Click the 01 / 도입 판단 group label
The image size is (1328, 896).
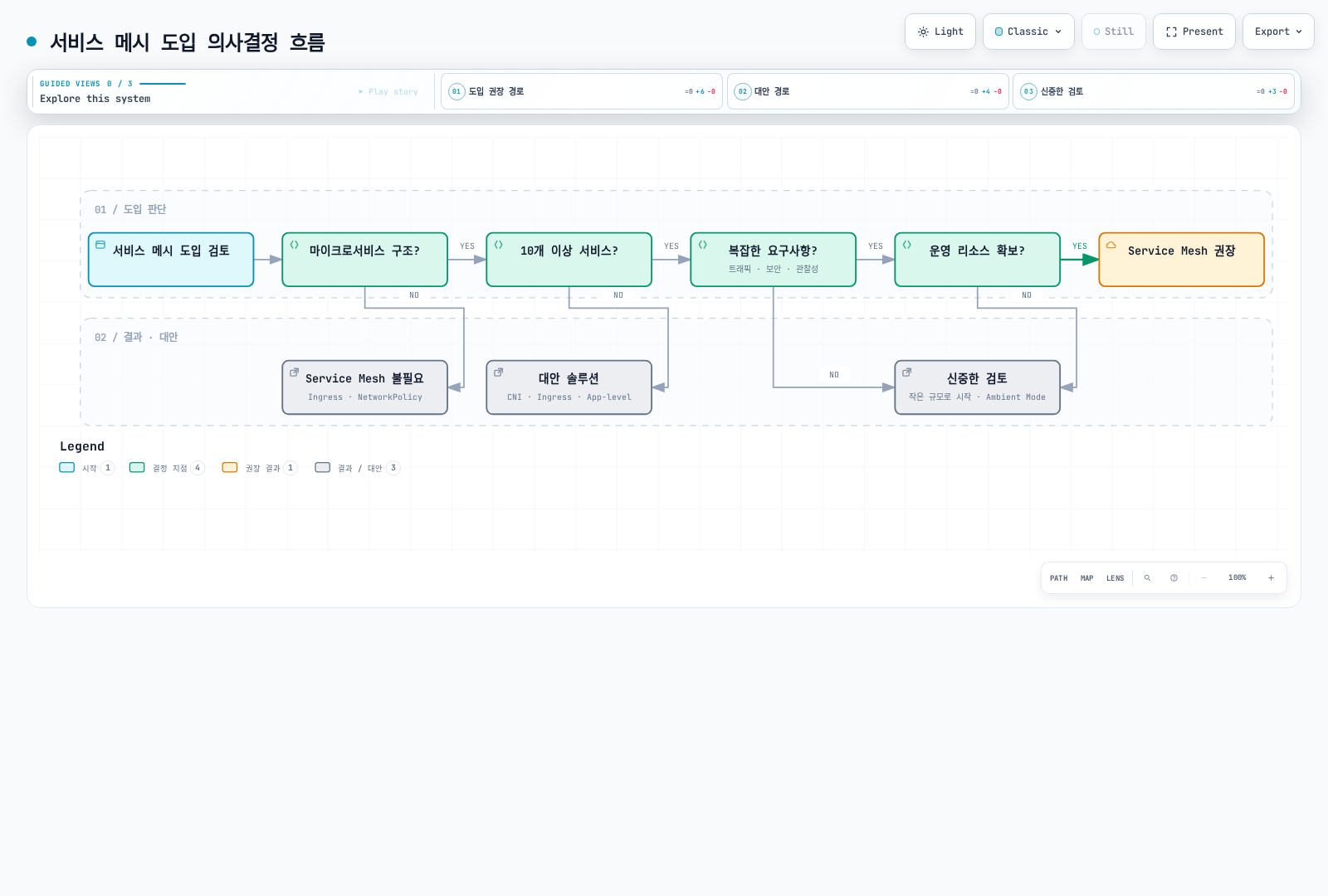point(130,210)
